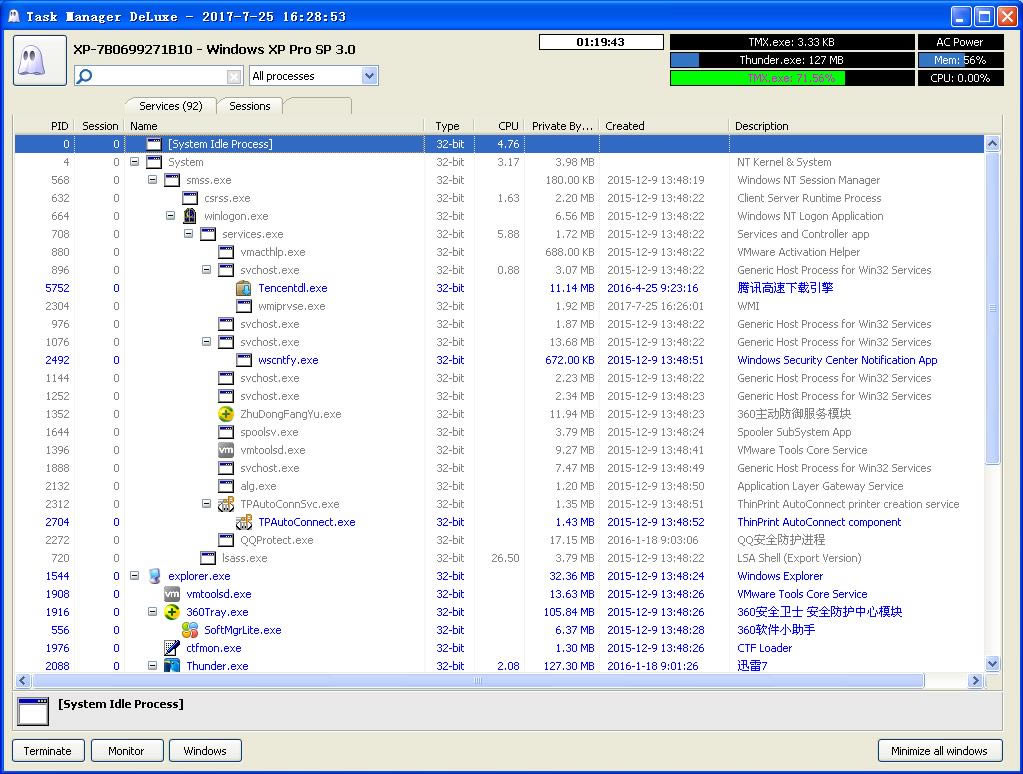Click the lsass.exe window icon
This screenshot has width=1023, height=774.
pyautogui.click(x=208, y=558)
